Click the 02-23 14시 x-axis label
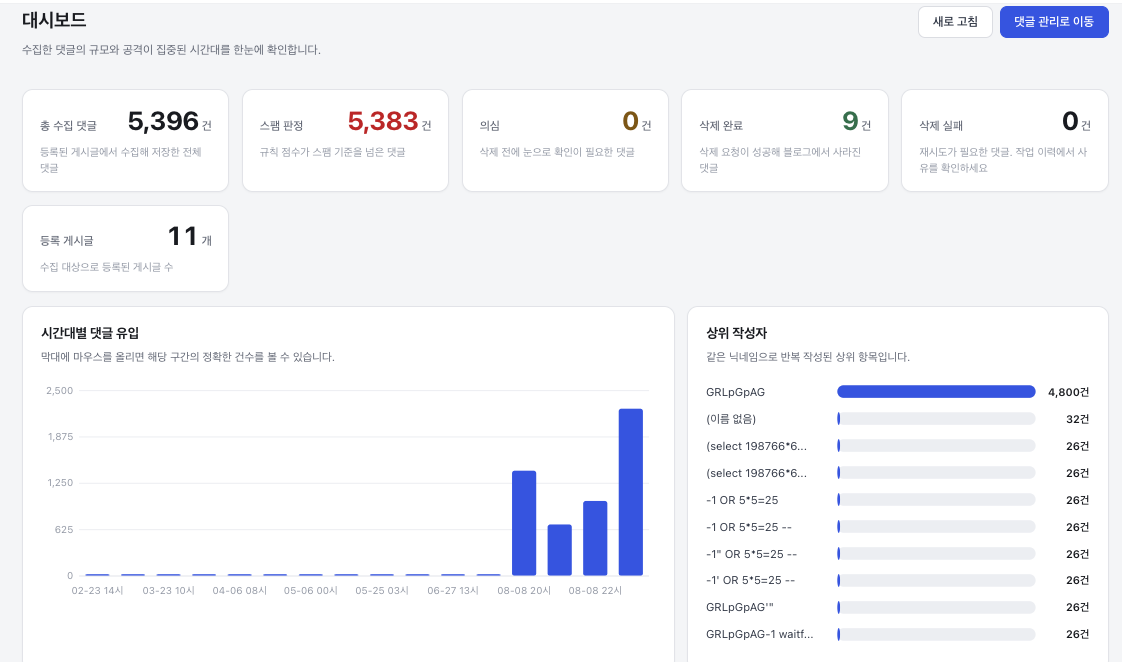 point(97,590)
